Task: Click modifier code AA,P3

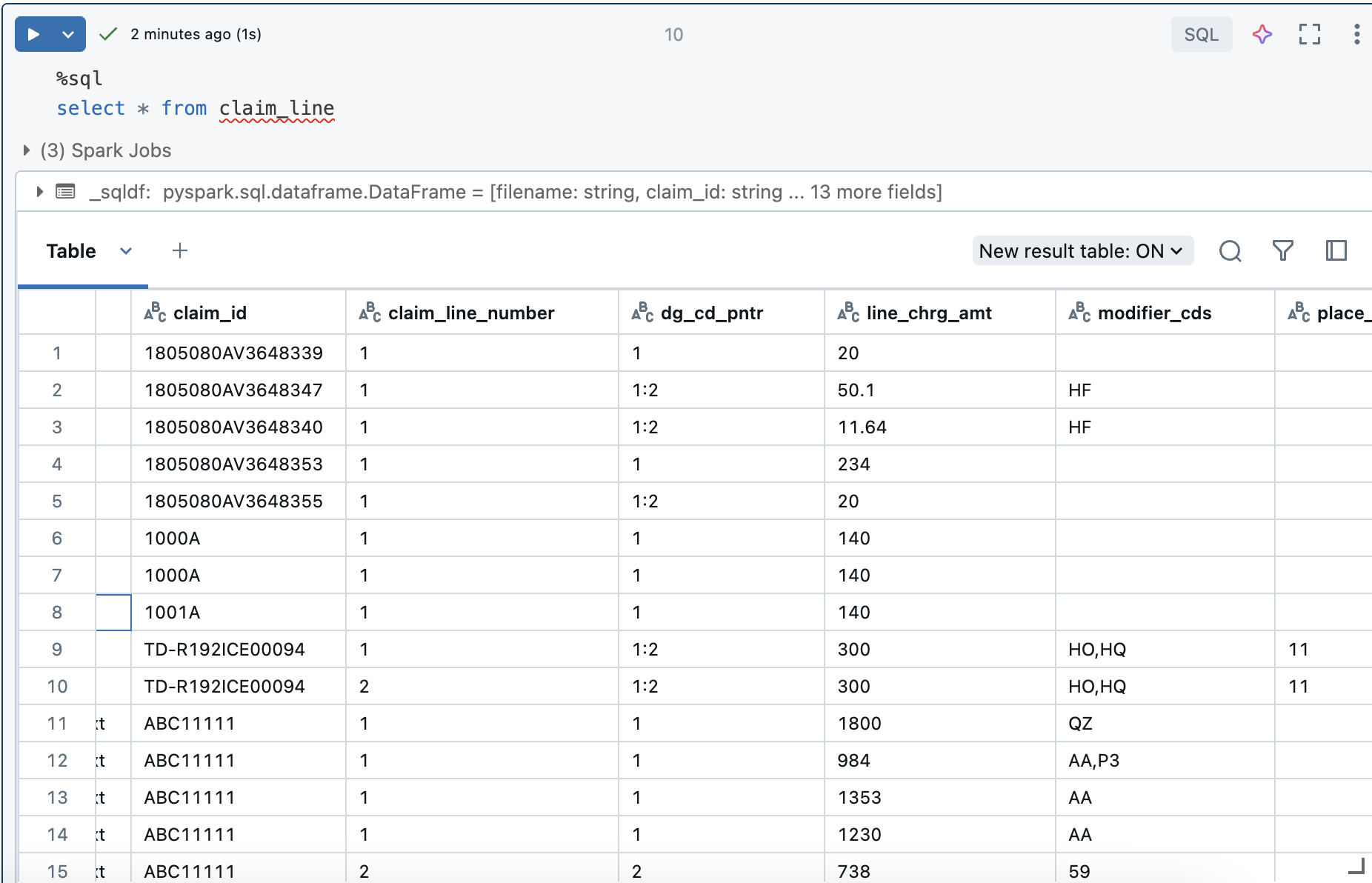Action: click(1165, 760)
